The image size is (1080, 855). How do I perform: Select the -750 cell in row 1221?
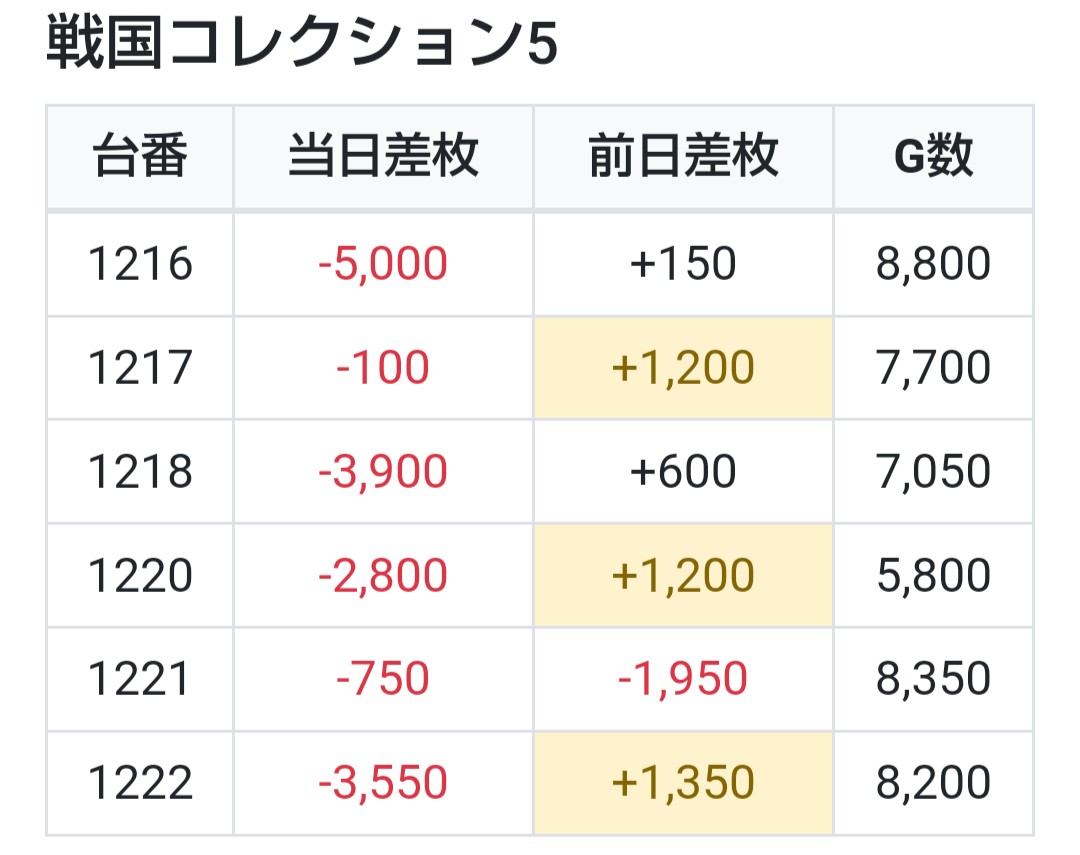(x=383, y=679)
